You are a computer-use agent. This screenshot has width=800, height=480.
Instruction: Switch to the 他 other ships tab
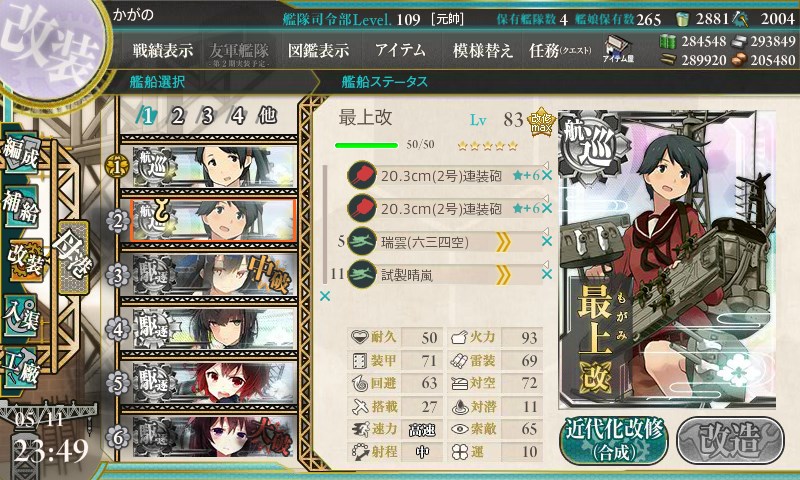[x=267, y=116]
